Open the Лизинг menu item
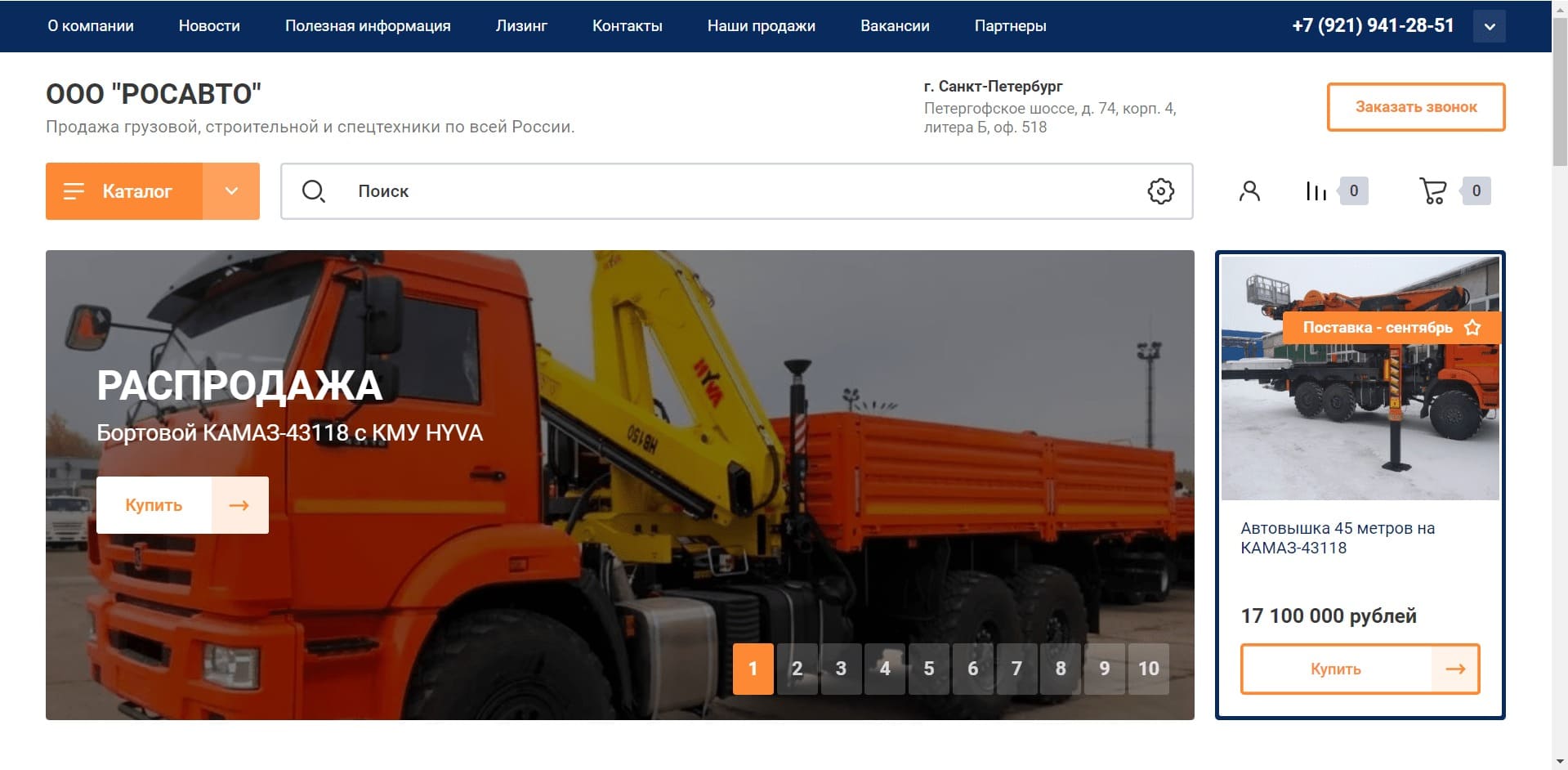The height and width of the screenshot is (770, 1568). click(x=521, y=26)
